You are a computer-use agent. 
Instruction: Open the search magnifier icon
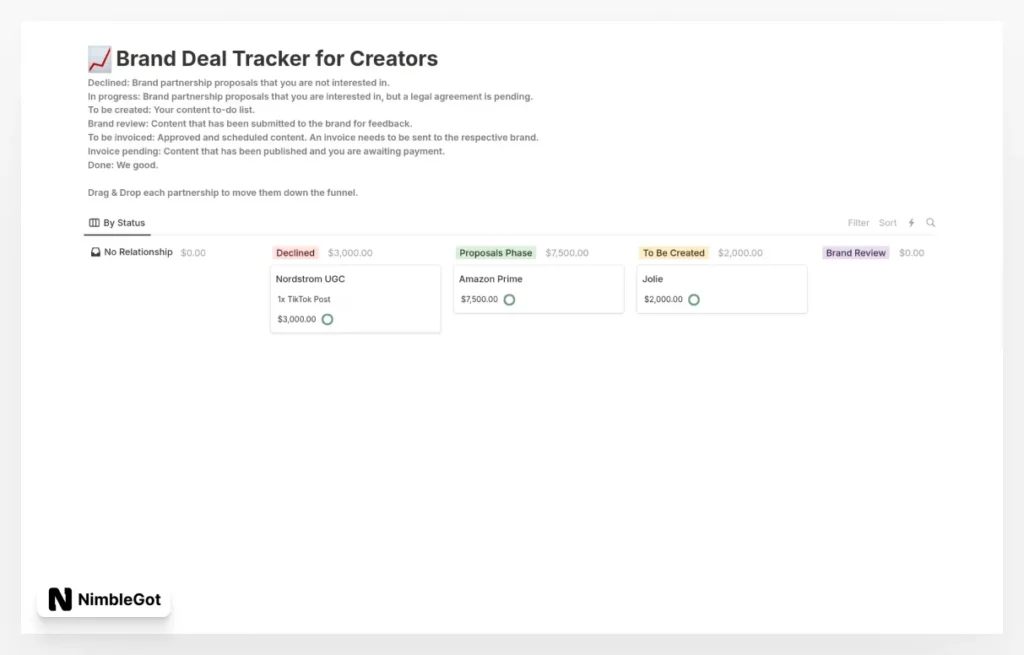pos(931,223)
